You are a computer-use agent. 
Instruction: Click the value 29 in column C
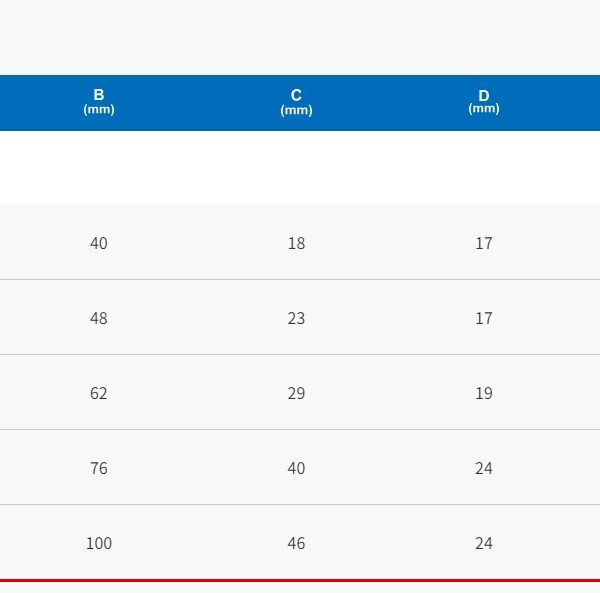pyautogui.click(x=296, y=393)
